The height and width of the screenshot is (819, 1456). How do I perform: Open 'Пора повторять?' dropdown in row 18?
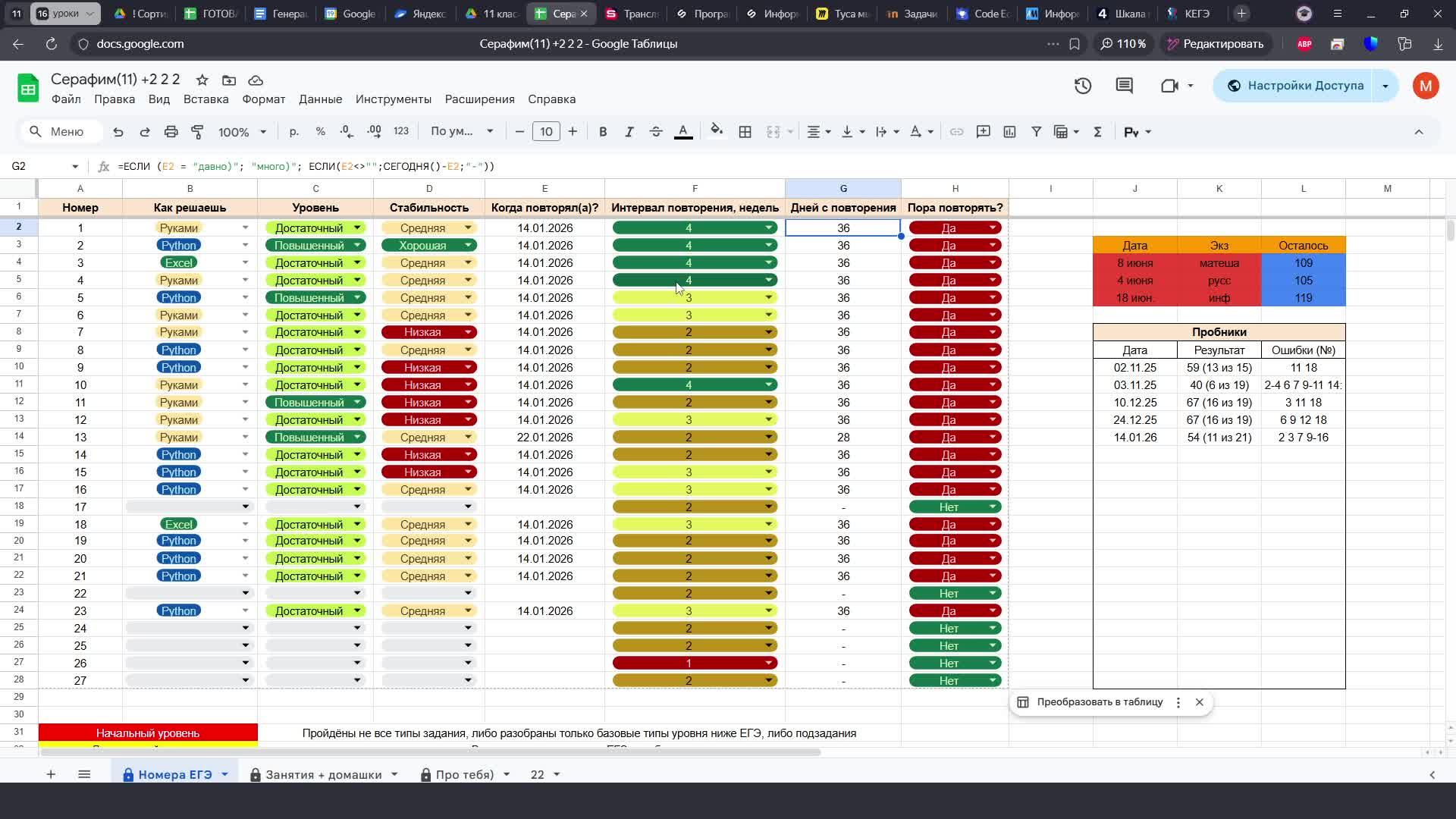point(992,507)
